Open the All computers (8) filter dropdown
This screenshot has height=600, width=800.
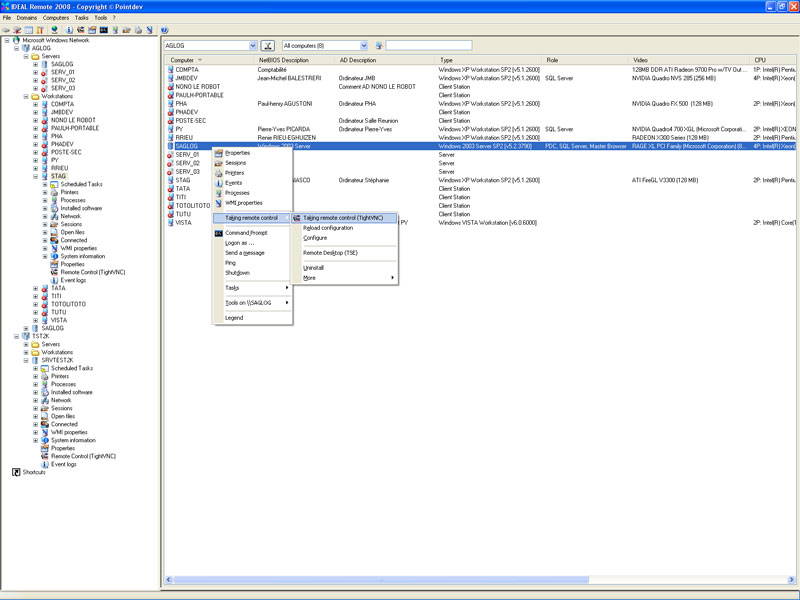364,46
